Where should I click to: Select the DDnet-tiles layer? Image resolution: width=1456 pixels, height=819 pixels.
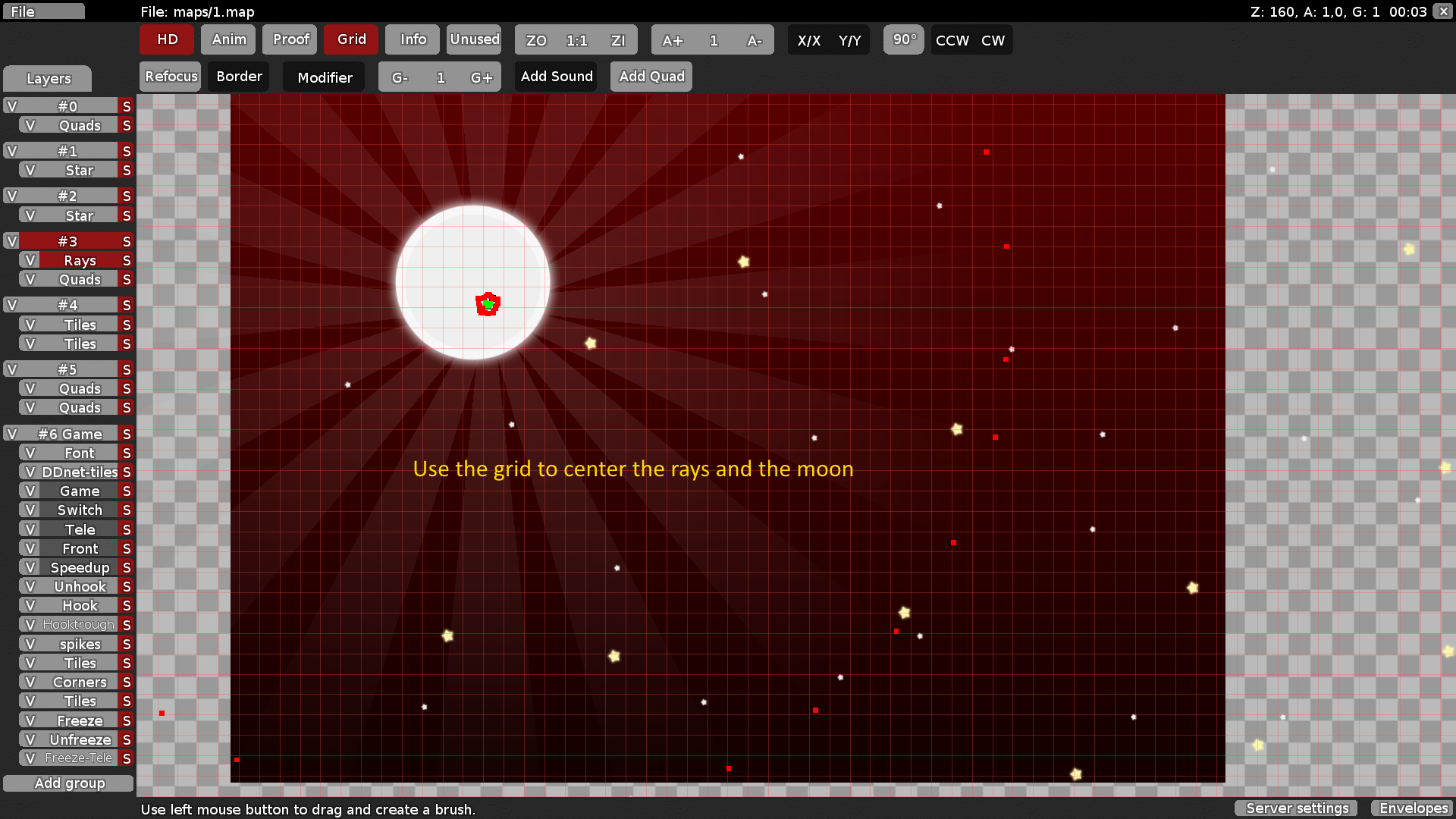click(78, 471)
